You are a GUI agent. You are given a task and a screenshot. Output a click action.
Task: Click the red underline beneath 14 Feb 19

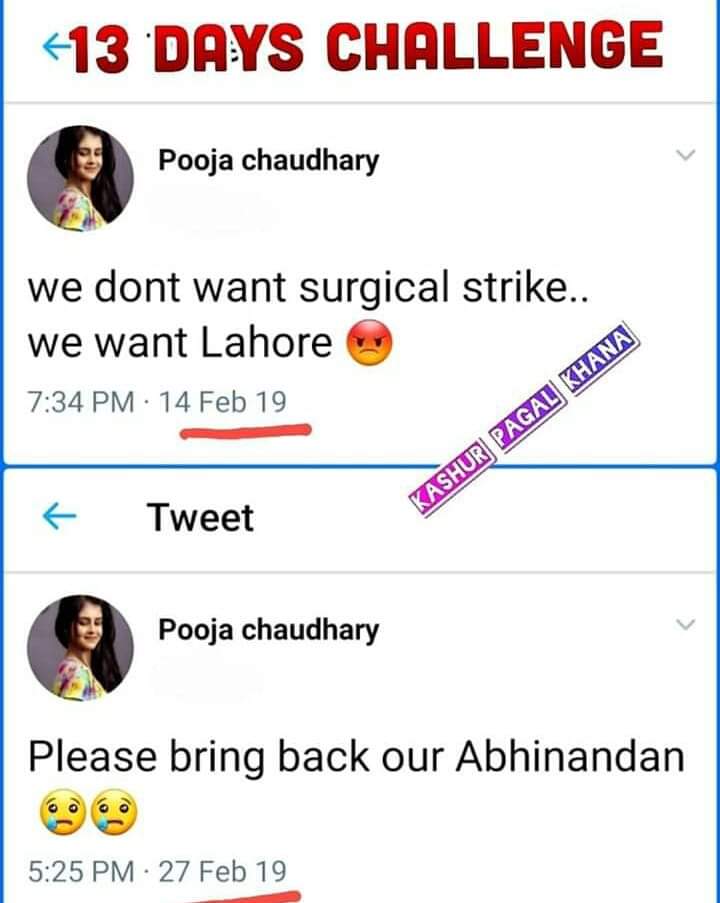[x=246, y=431]
